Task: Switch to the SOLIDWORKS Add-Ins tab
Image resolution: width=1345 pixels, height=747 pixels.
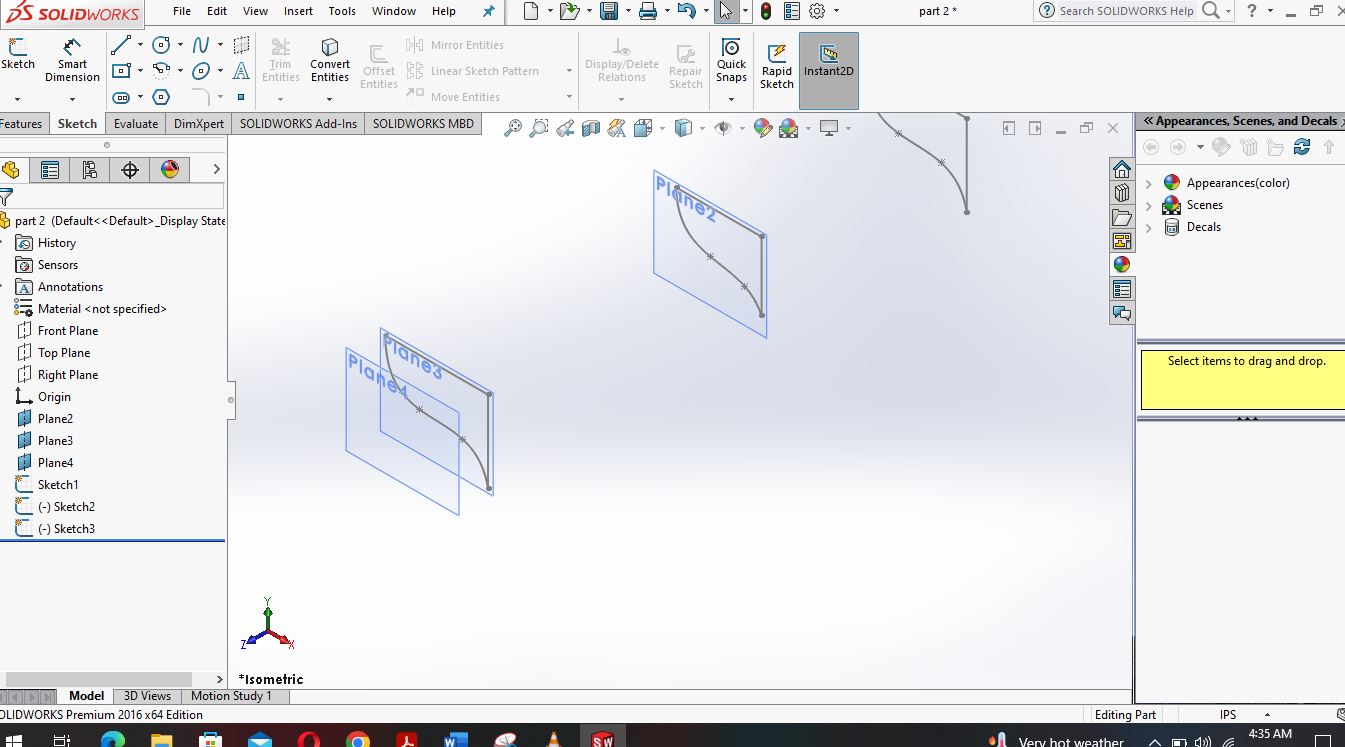Action: click(x=298, y=123)
